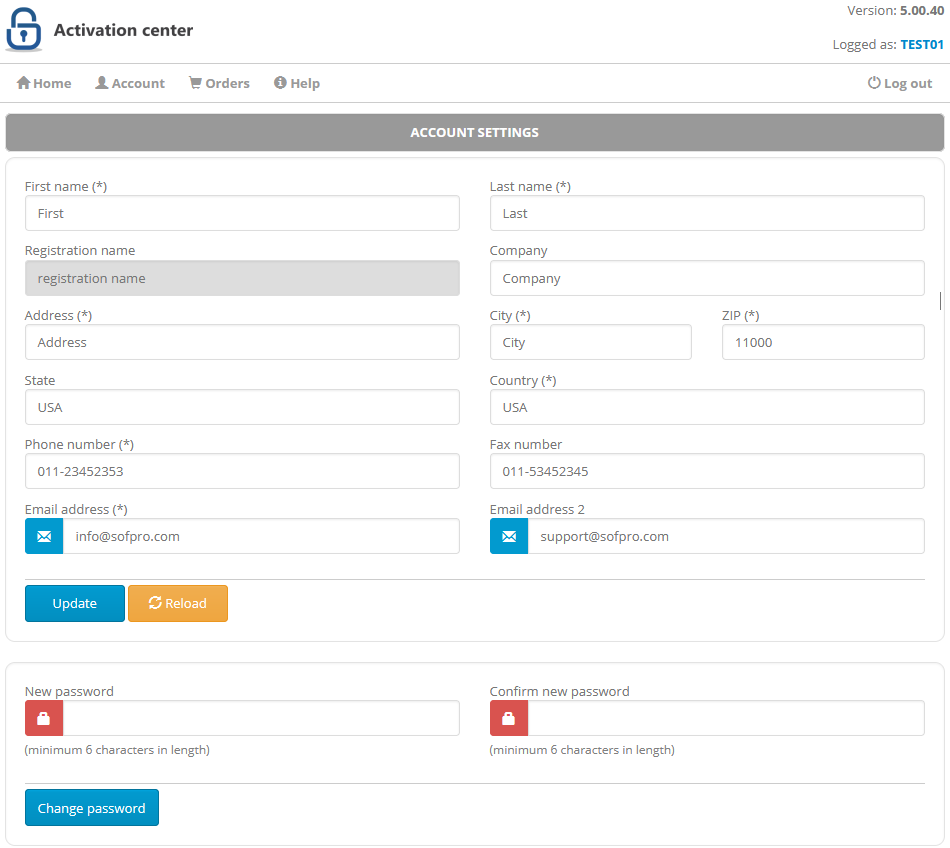This screenshot has width=950, height=848.
Task: Click the Orders shopping cart icon
Action: 195,83
